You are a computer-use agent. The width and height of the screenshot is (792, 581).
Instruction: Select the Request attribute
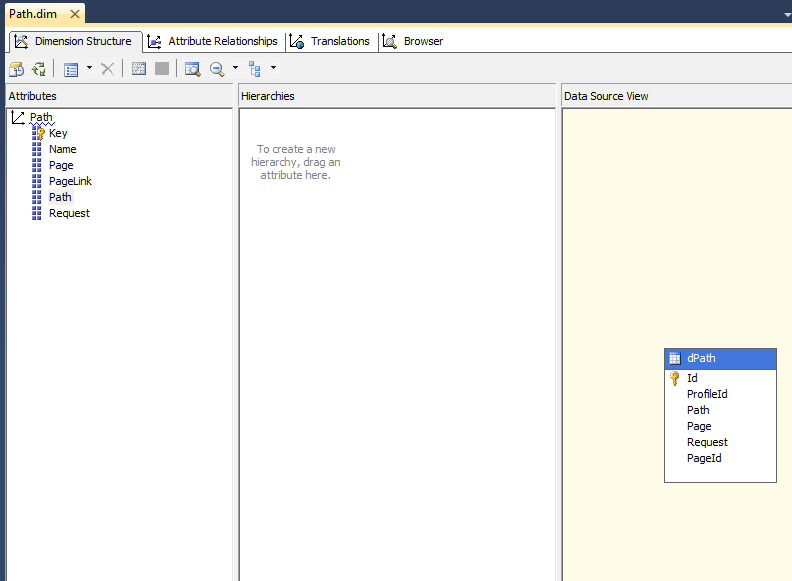(x=69, y=213)
